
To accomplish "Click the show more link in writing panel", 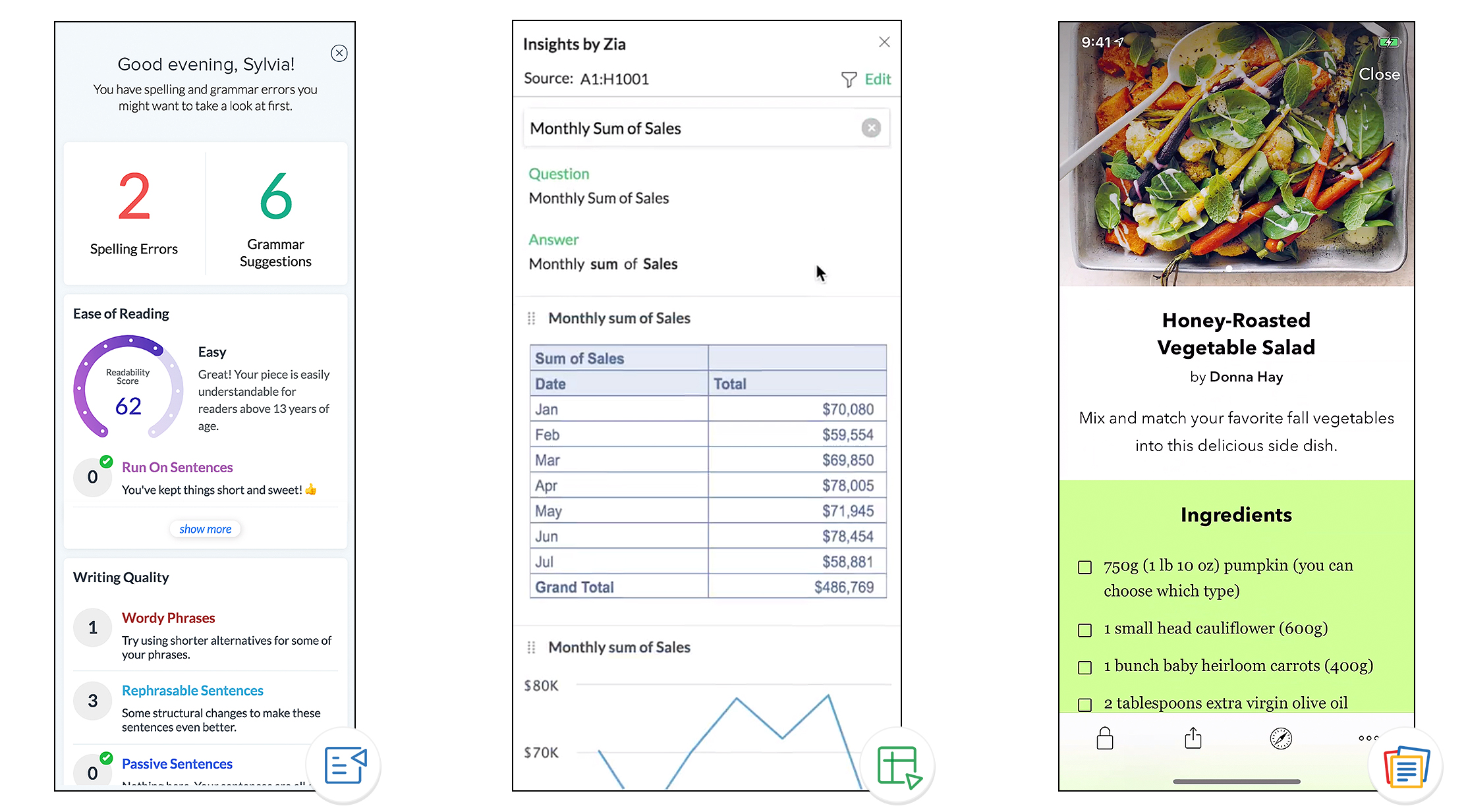I will pos(205,528).
